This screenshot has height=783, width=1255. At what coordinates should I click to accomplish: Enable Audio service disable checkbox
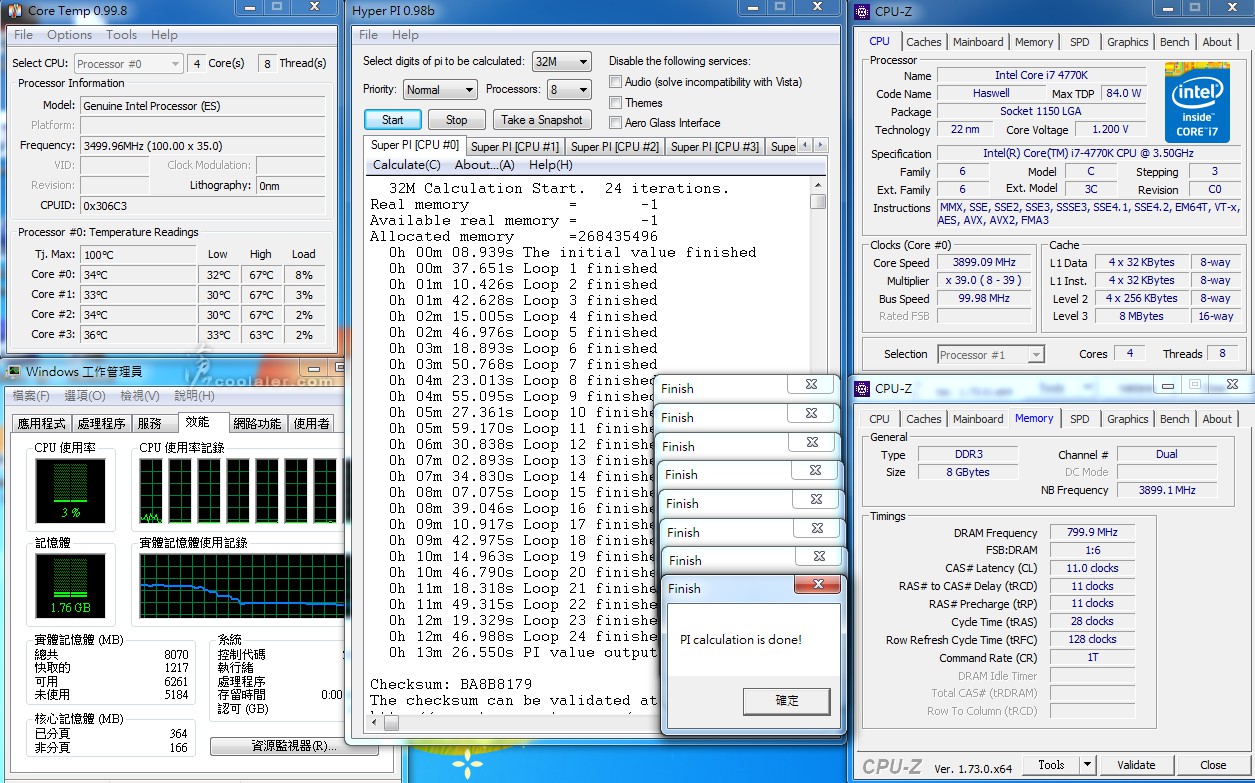616,82
